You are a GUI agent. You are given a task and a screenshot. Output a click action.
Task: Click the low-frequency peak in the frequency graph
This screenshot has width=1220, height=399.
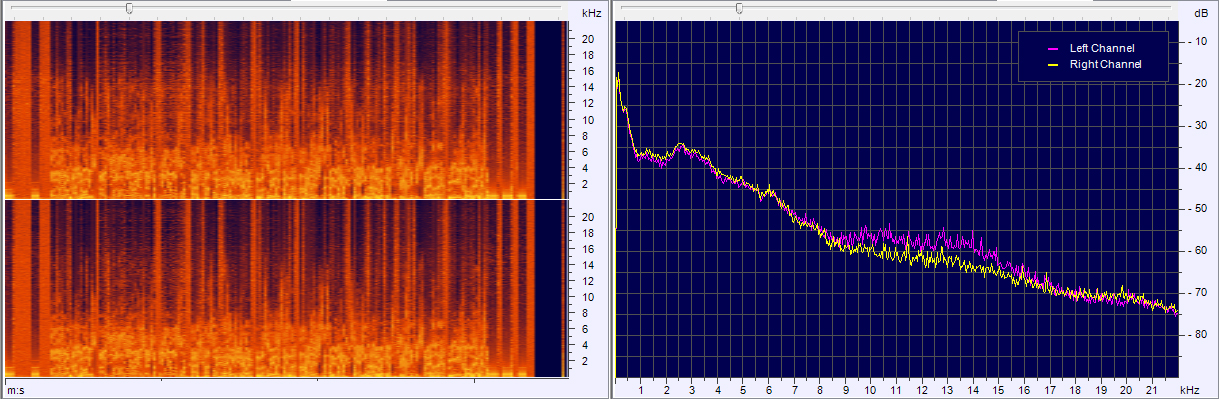pyautogui.click(x=618, y=74)
